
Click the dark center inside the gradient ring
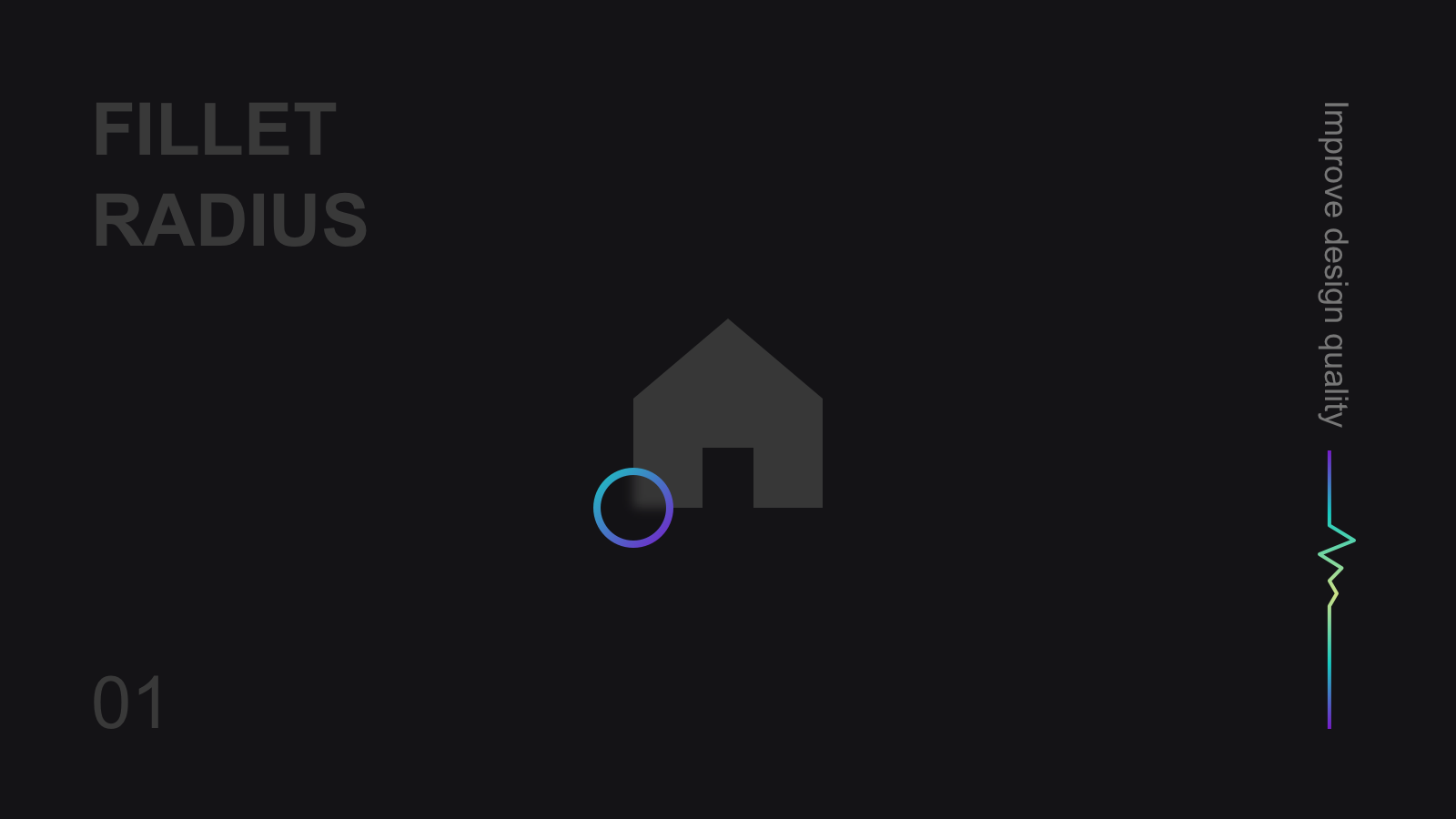[x=633, y=508]
